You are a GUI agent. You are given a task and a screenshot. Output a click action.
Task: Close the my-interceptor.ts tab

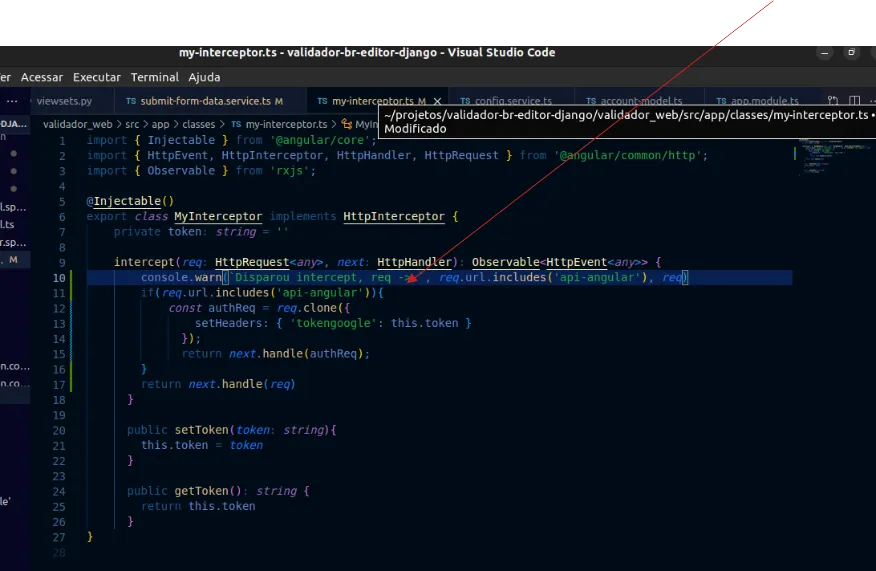click(x=437, y=101)
